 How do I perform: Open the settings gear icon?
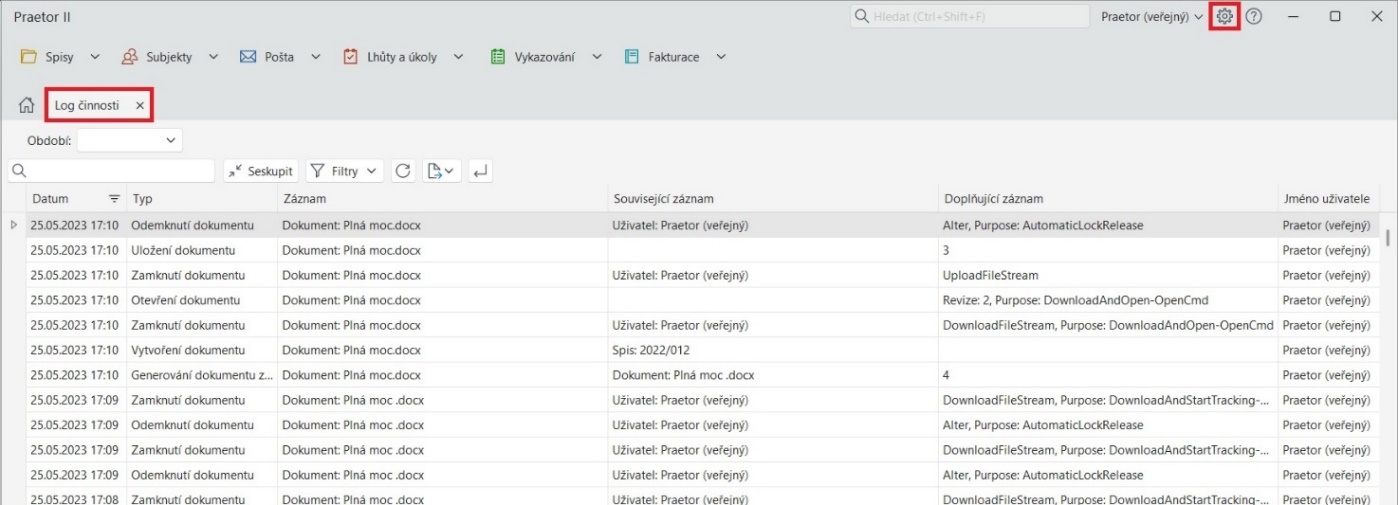click(x=1224, y=17)
